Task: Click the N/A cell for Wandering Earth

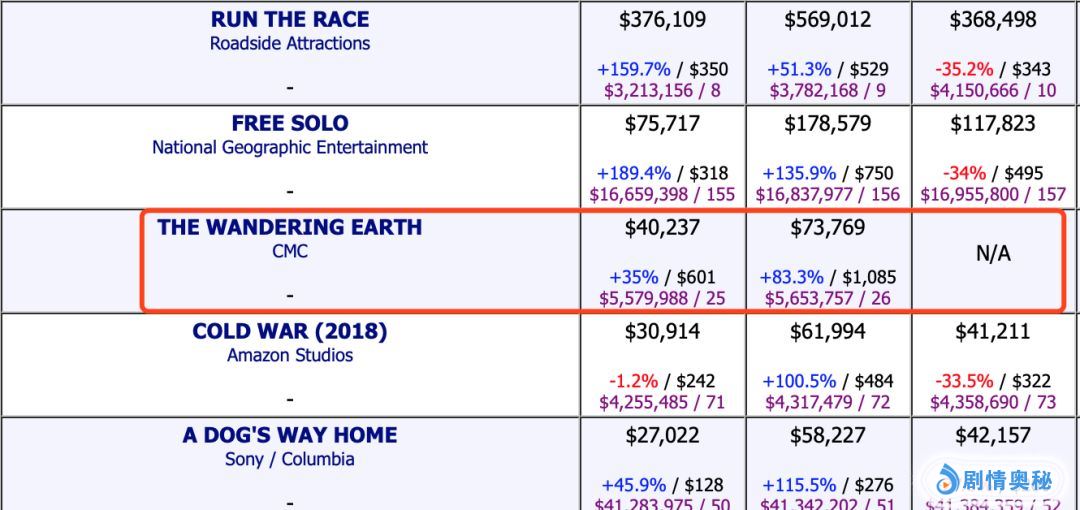Action: [993, 254]
